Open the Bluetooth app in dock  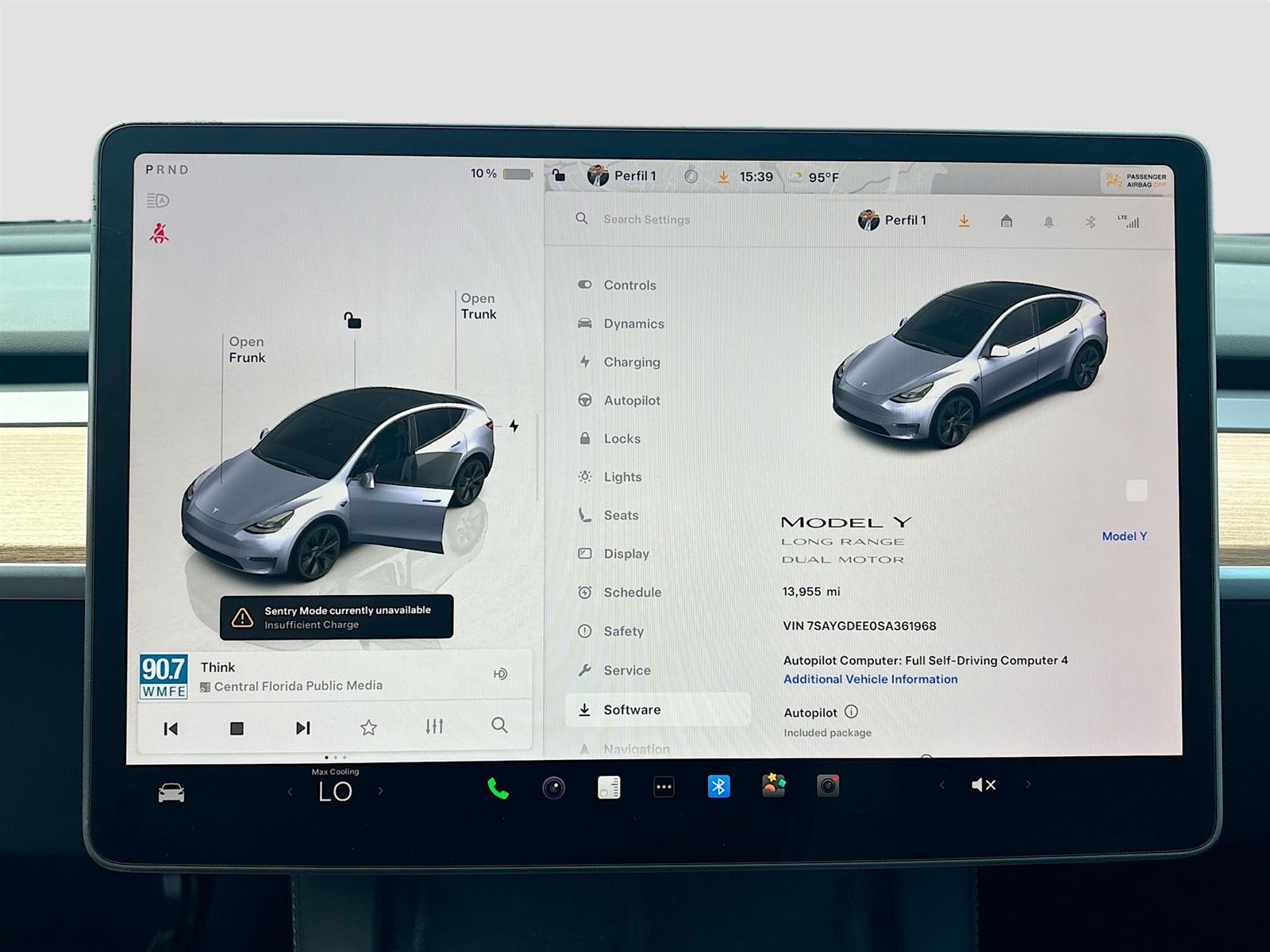[718, 786]
